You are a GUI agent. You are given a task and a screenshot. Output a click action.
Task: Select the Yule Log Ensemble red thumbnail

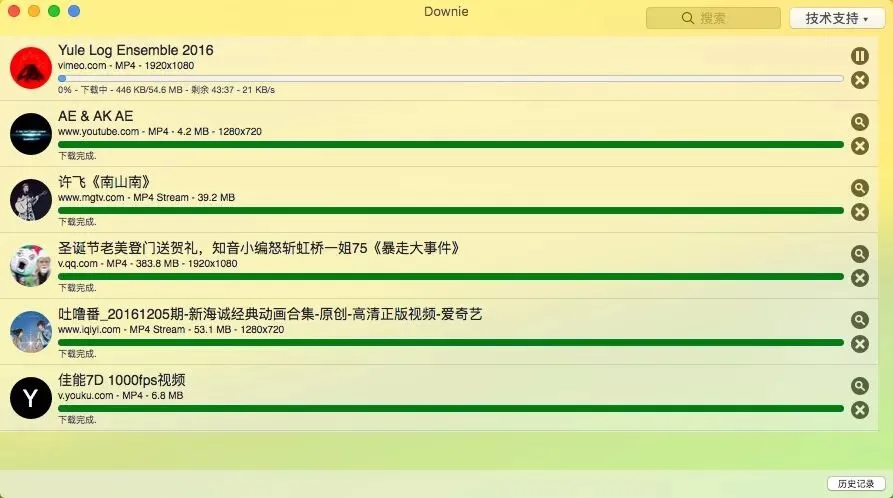tap(31, 68)
